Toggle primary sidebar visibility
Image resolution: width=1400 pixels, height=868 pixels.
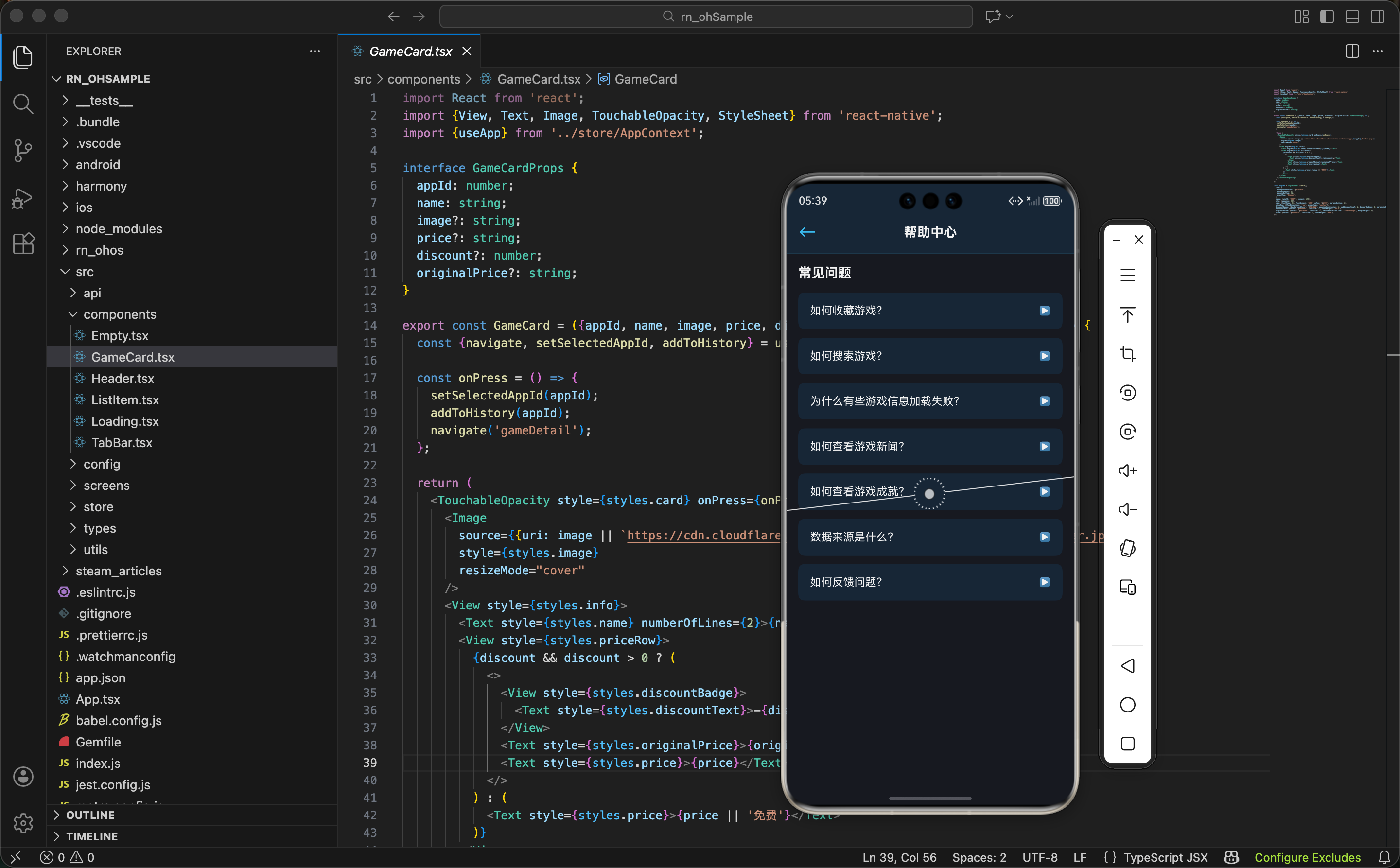(x=1327, y=17)
